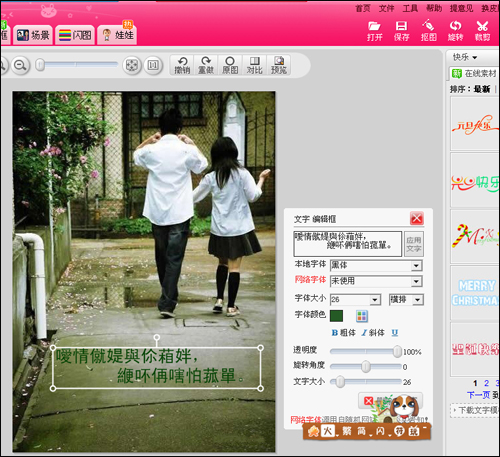Click inside the text content input box
This screenshot has width=500, height=457.
click(347, 244)
